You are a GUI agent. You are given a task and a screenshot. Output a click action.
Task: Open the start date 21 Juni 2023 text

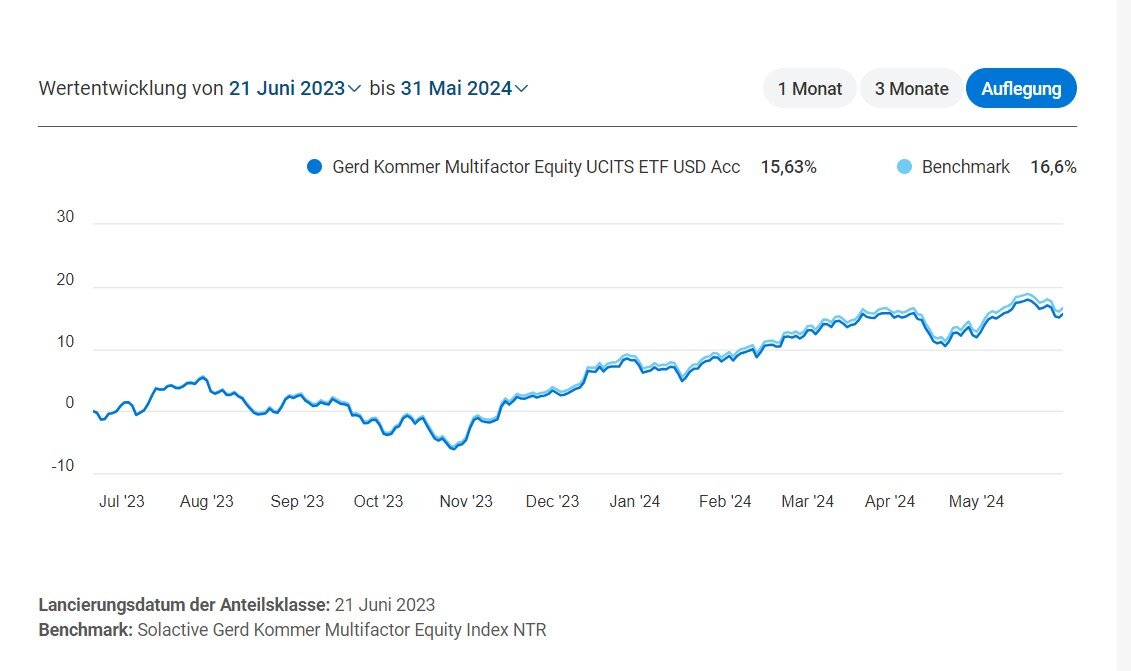click(286, 89)
